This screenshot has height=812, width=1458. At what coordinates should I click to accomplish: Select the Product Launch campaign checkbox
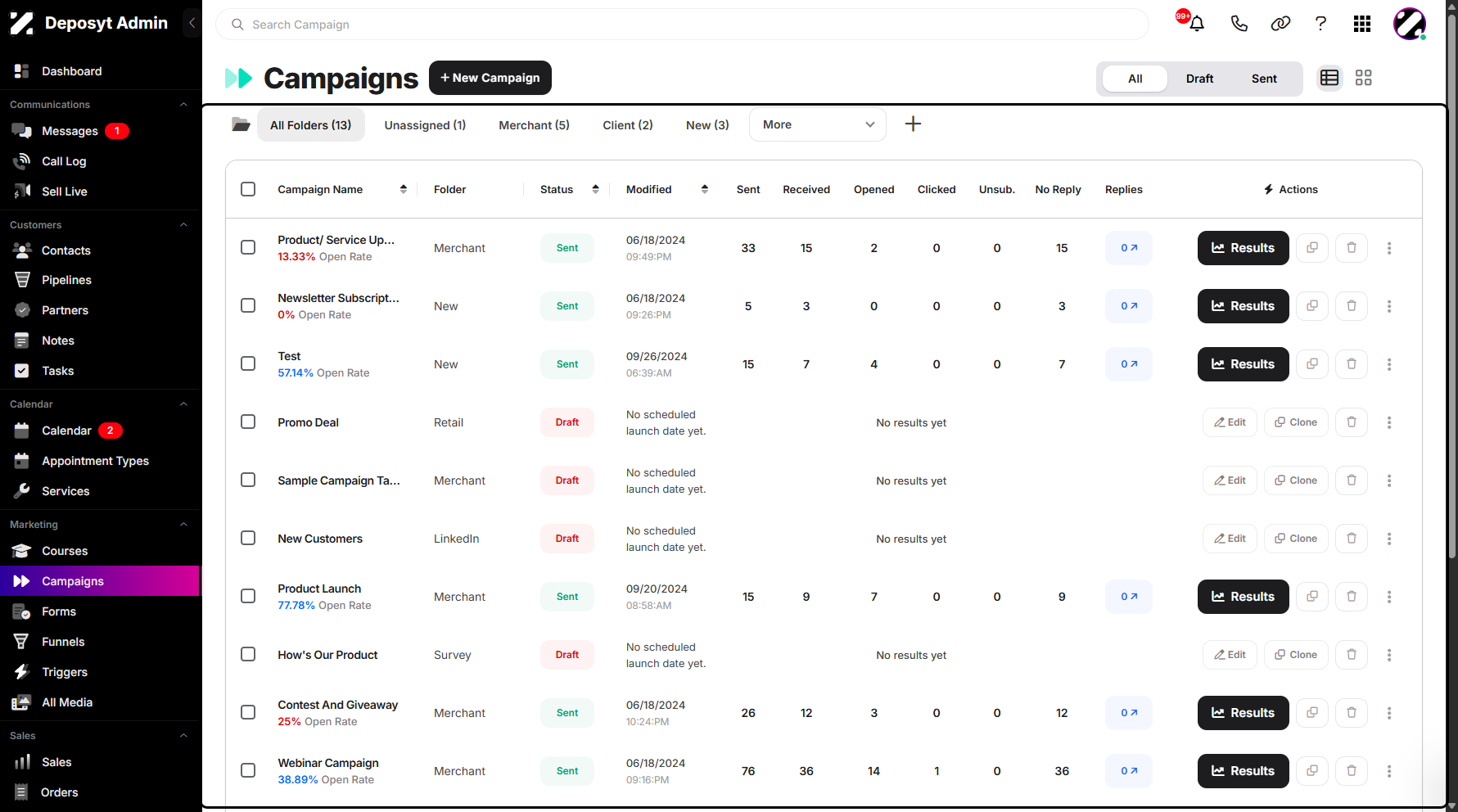[248, 596]
